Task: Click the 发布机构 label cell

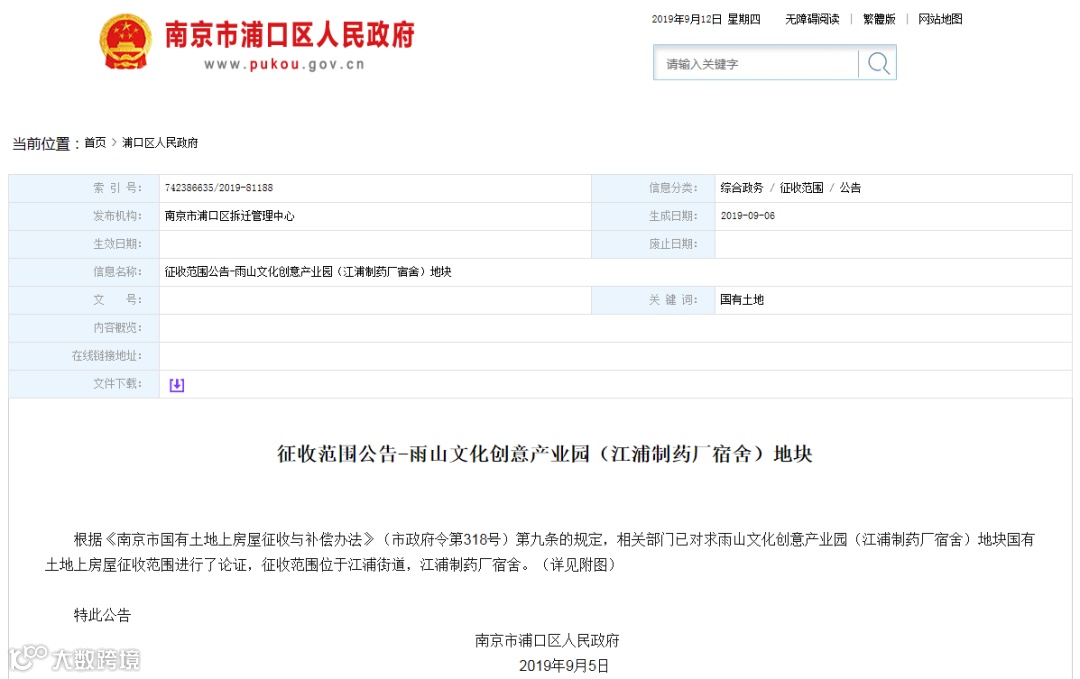Action: (x=84, y=216)
